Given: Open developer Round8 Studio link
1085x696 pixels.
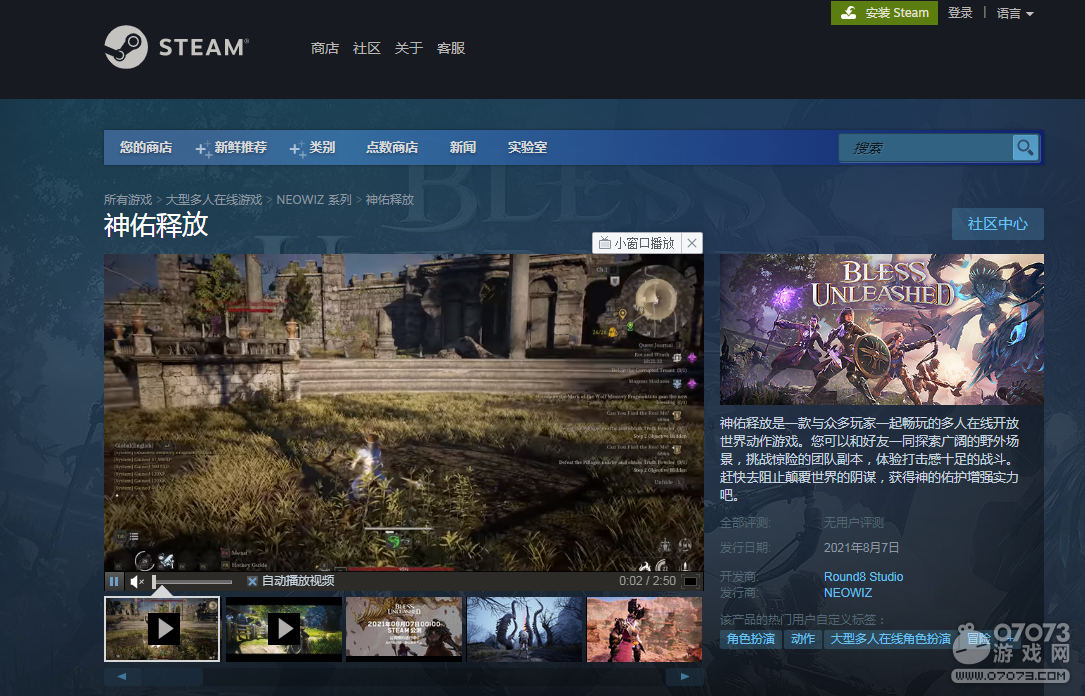Looking at the screenshot, I should click(863, 576).
